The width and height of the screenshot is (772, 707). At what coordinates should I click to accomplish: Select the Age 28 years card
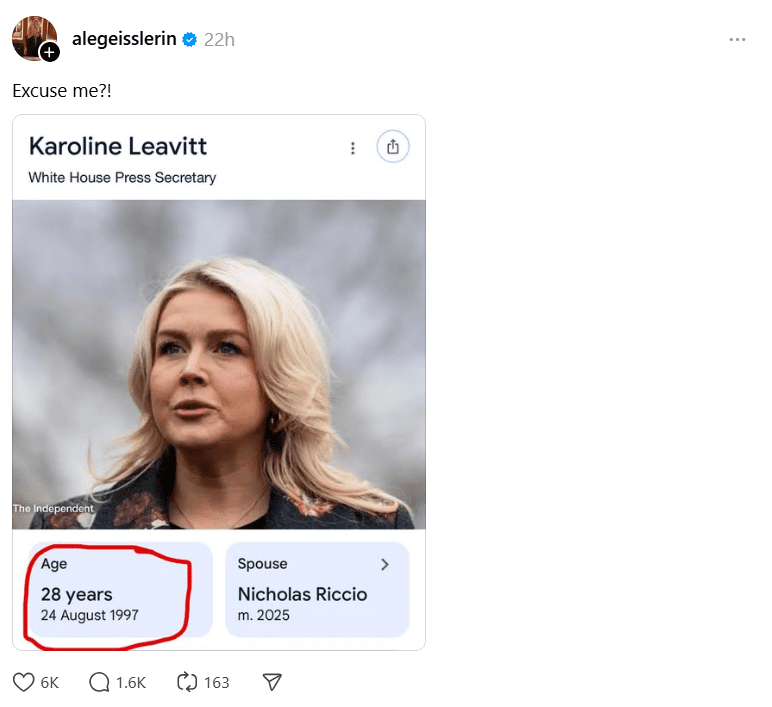pos(112,589)
